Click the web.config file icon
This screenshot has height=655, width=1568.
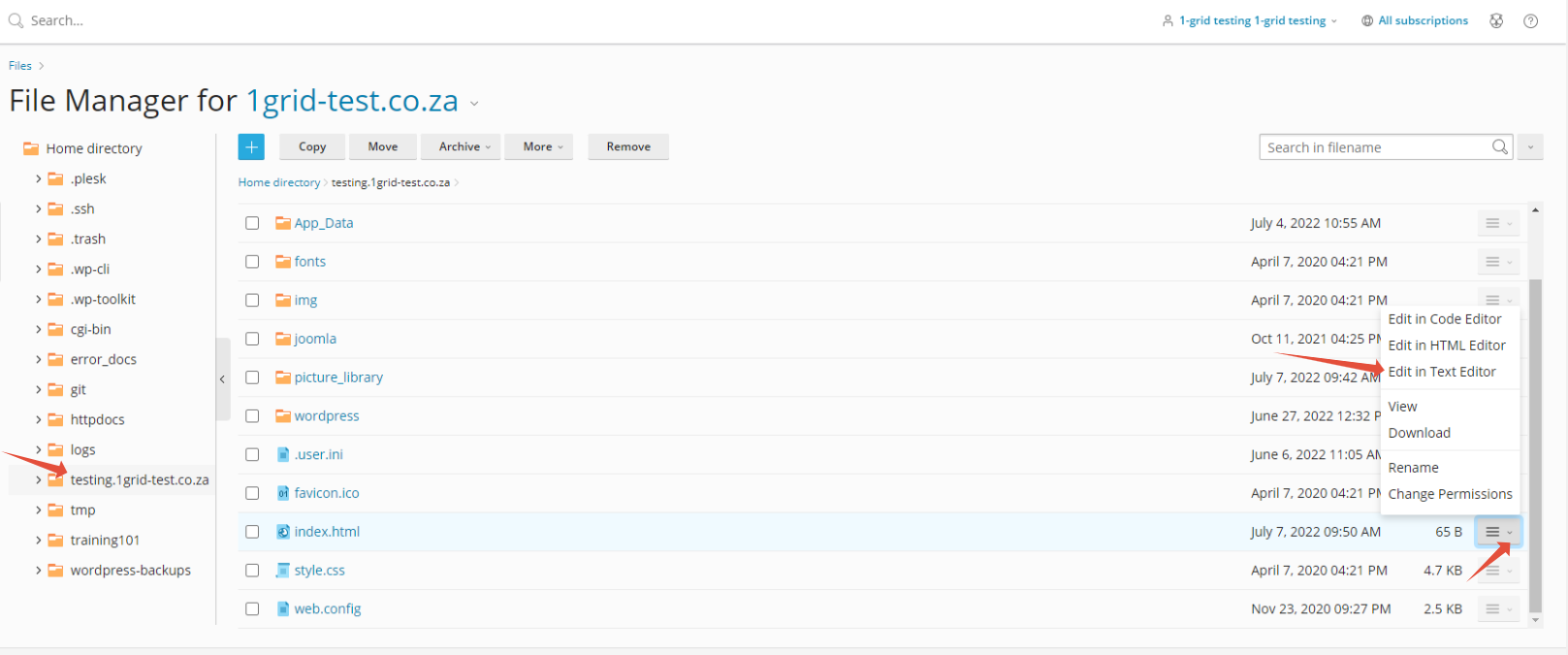coord(283,608)
